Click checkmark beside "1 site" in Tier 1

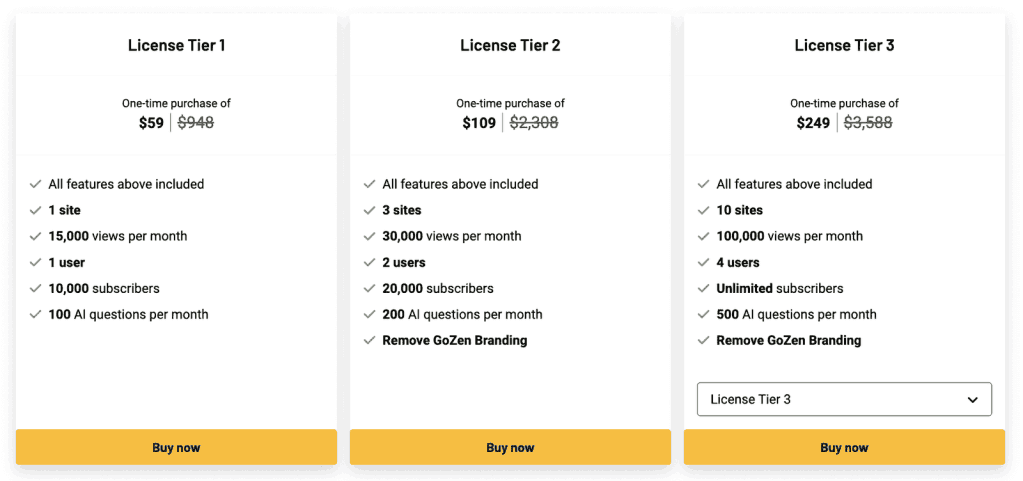[x=35, y=211]
